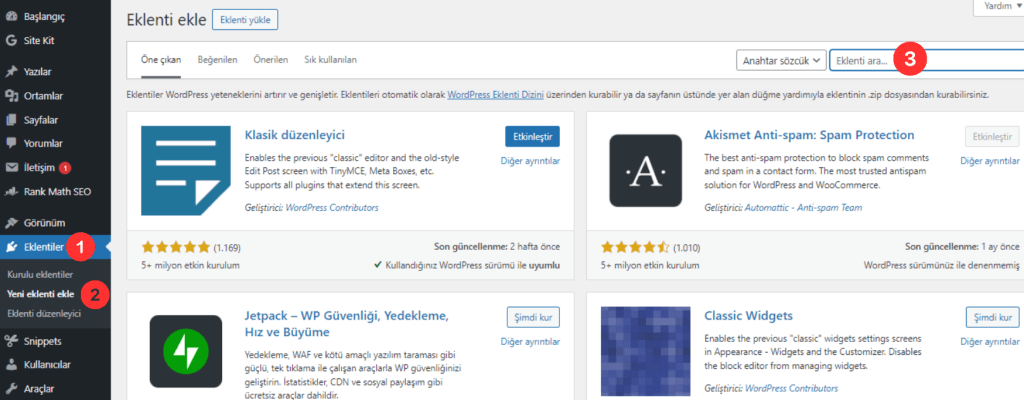Click the Sayfalar pages icon
The image size is (1024, 400).
10,120
